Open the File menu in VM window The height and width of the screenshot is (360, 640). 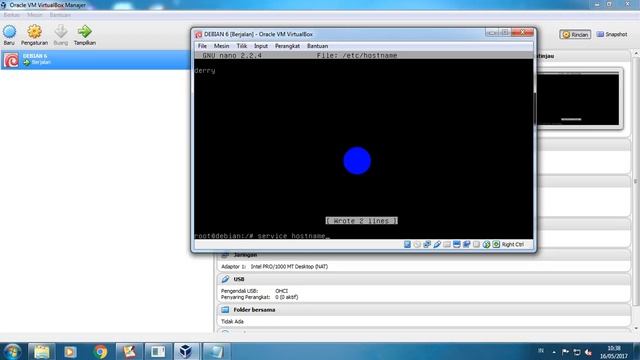(x=202, y=46)
